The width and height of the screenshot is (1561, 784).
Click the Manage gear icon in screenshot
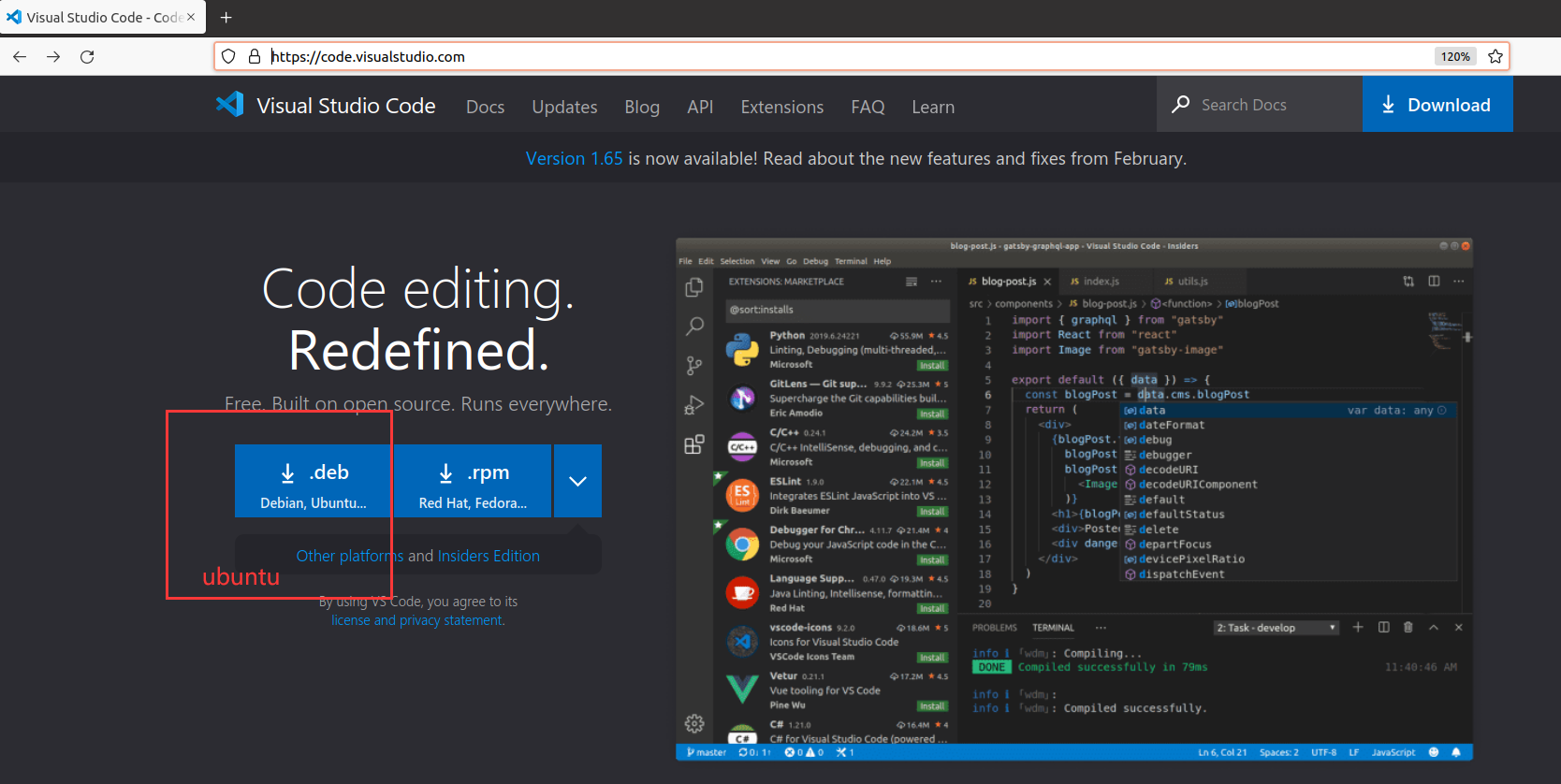point(694,723)
